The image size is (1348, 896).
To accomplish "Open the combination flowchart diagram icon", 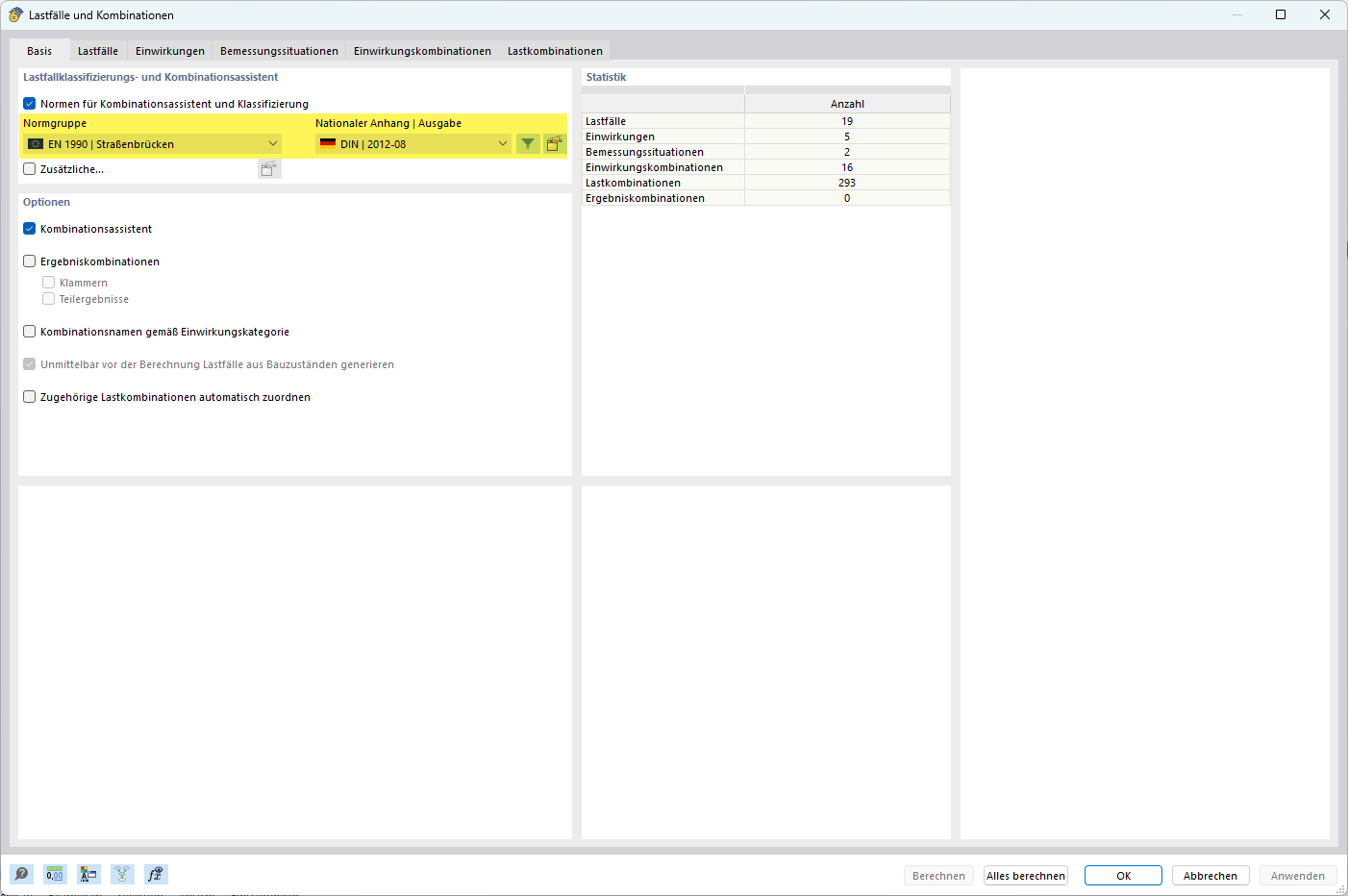I will pos(122,874).
